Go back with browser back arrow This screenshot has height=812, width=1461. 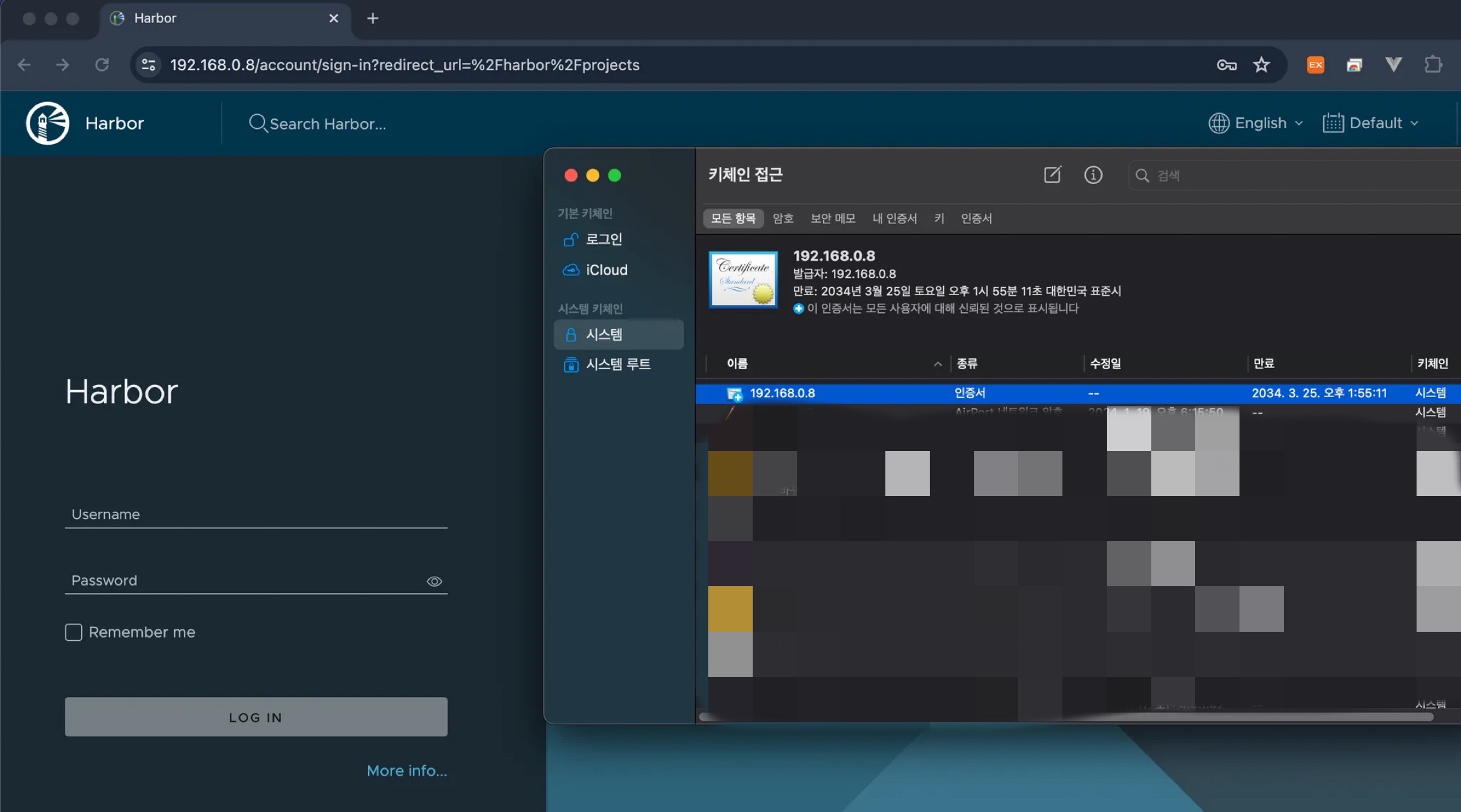coord(24,65)
